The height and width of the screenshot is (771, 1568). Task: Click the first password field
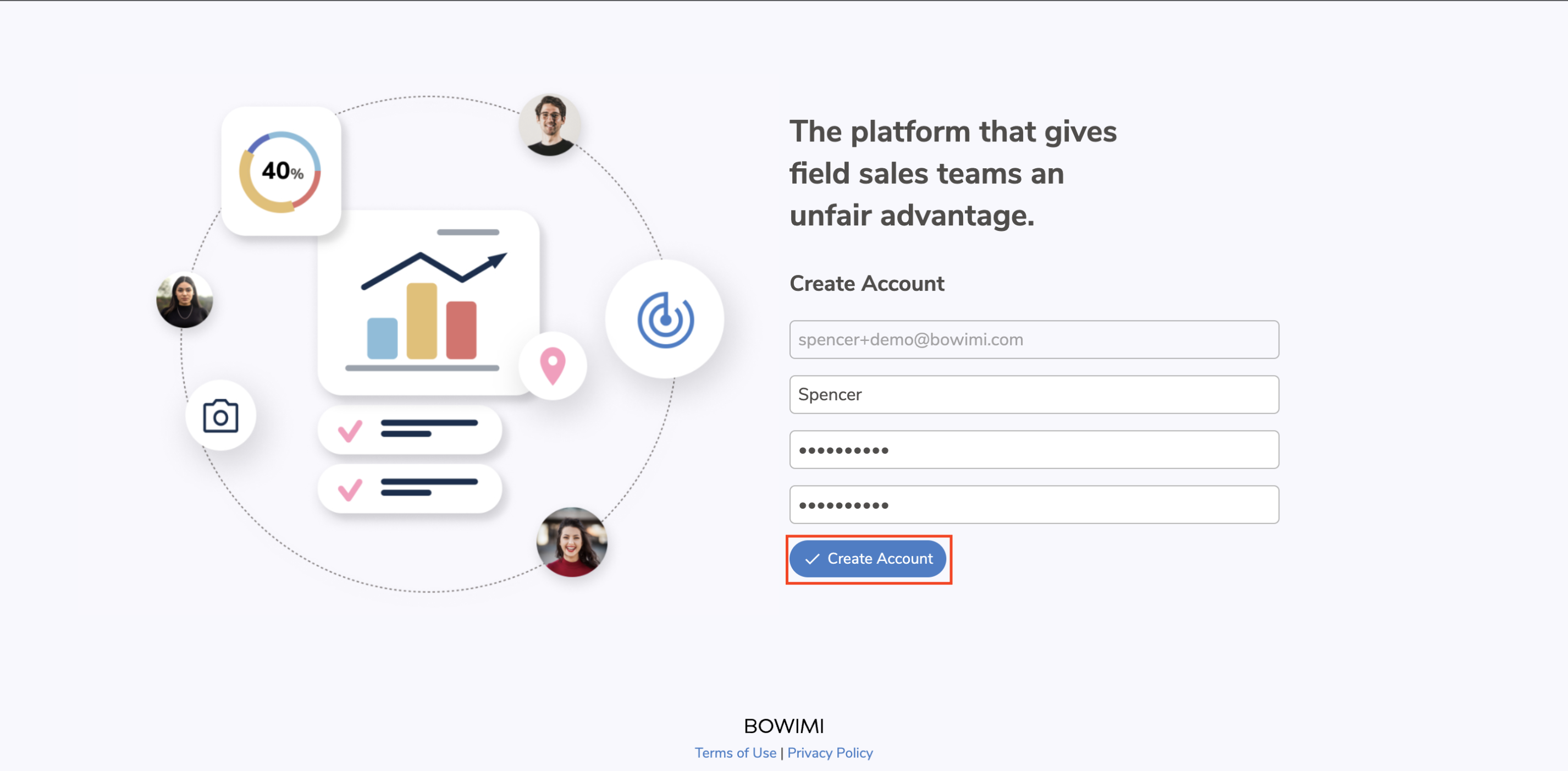(x=1034, y=450)
